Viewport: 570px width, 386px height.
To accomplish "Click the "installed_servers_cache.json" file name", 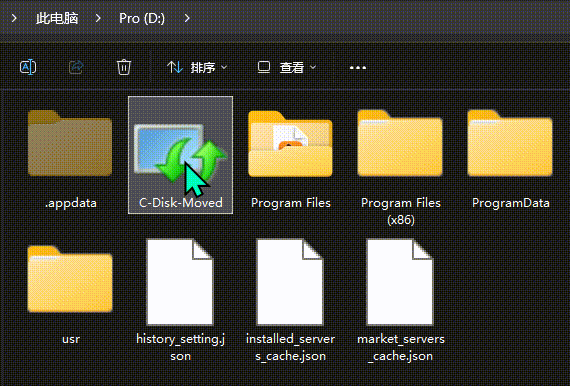I will [290, 347].
